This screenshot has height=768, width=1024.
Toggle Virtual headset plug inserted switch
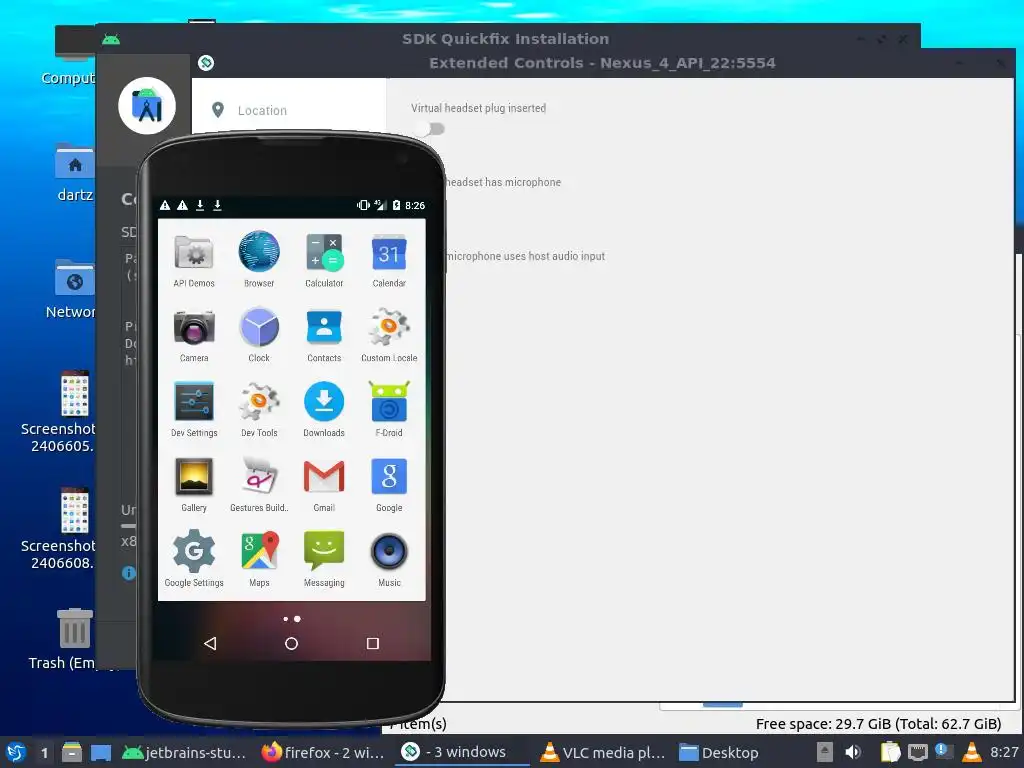(429, 129)
